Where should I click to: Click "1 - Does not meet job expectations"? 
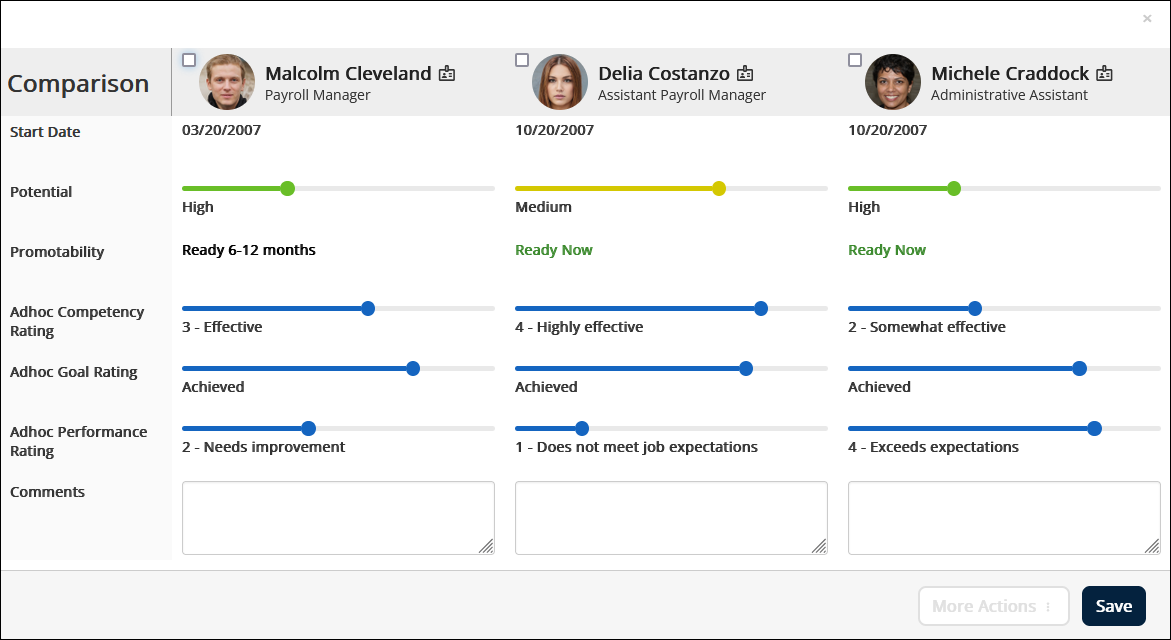[636, 447]
